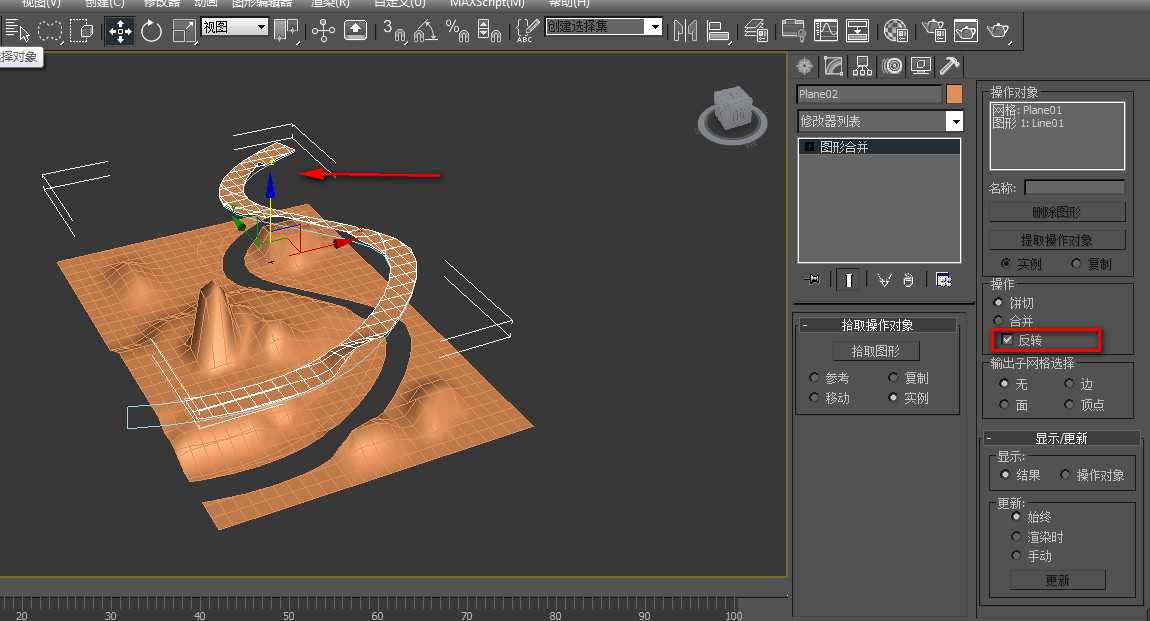Select the 渲染时 update radio
This screenshot has height=621, width=1150.
click(x=1016, y=536)
